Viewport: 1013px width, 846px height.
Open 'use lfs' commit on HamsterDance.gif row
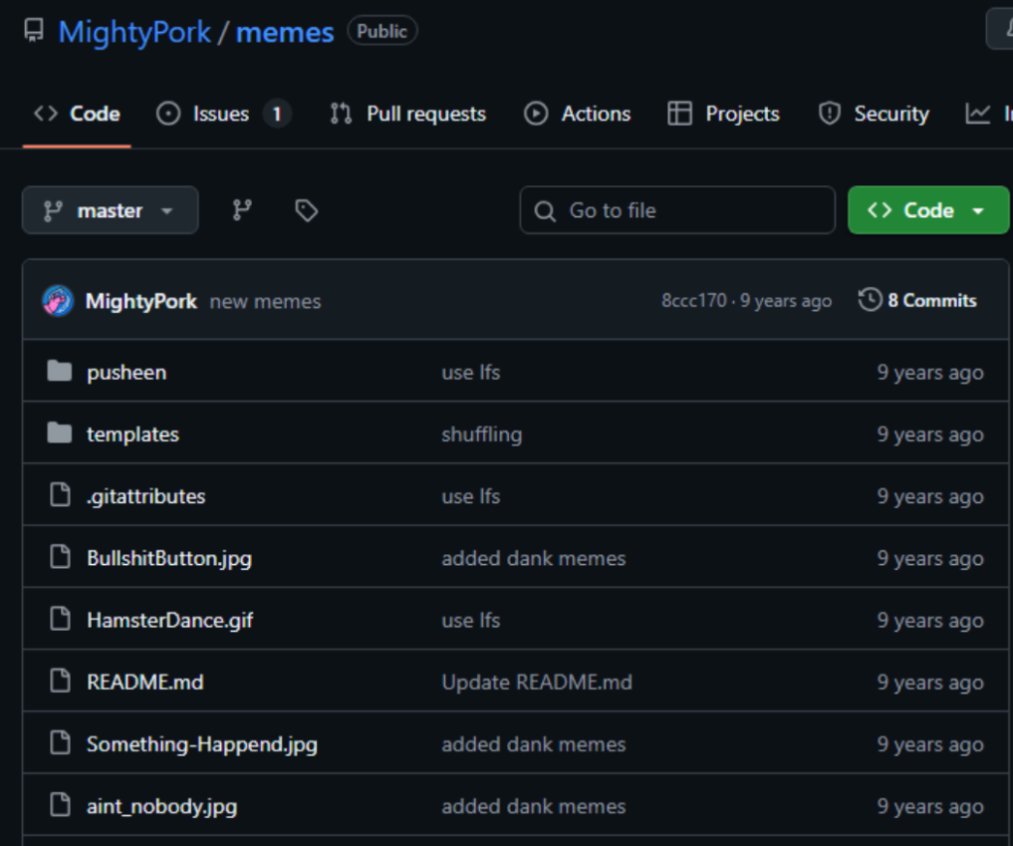pyautogui.click(x=471, y=620)
